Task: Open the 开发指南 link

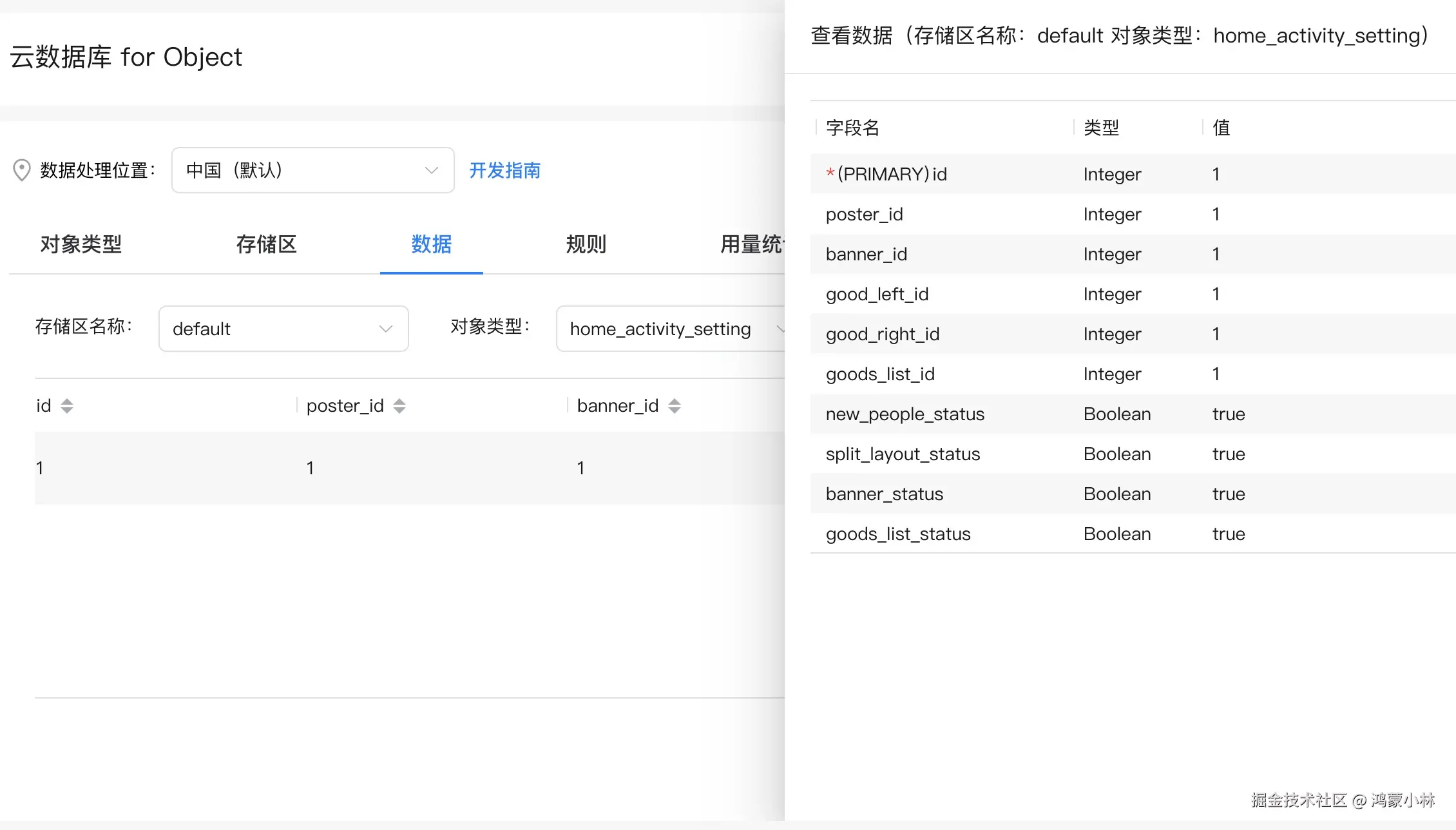Action: pos(504,170)
